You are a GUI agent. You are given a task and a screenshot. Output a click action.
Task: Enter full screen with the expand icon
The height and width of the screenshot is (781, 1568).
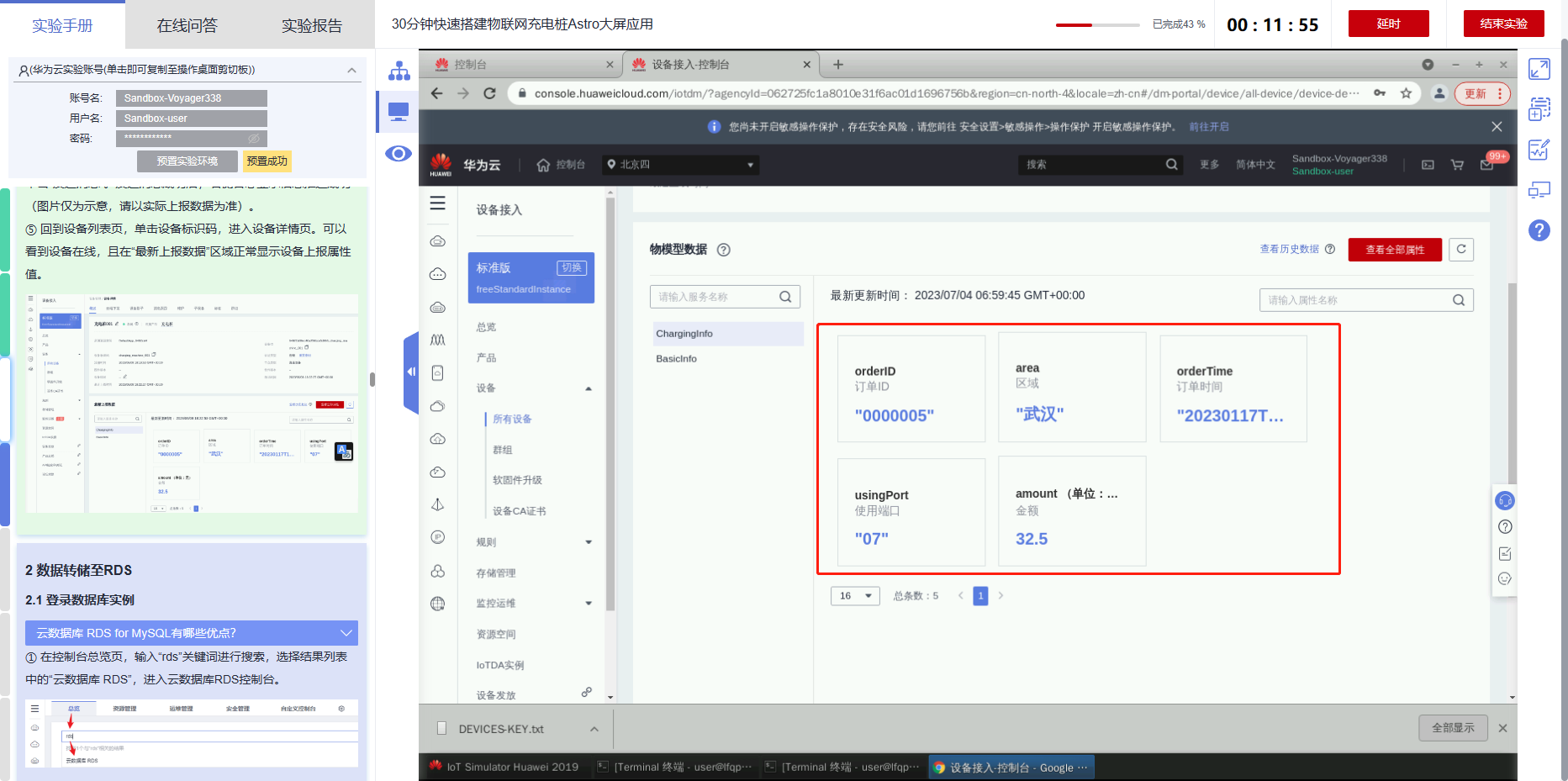(1539, 69)
